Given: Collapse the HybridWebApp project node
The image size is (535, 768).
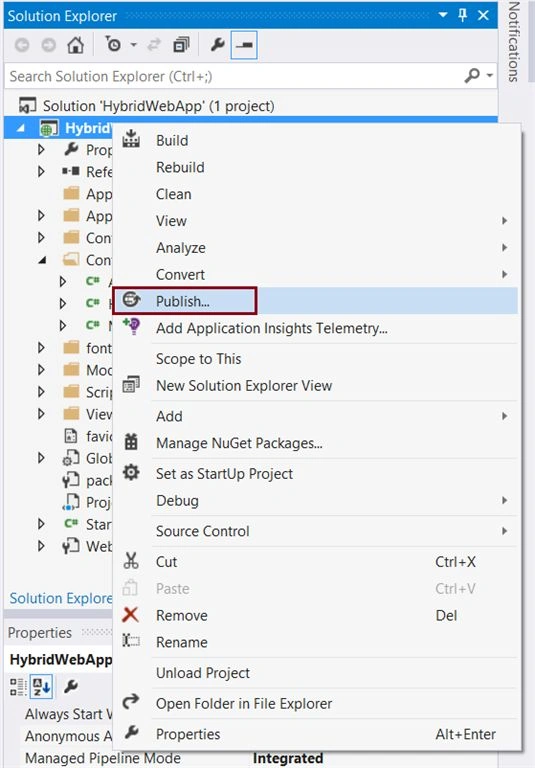Looking at the screenshot, I should (21, 128).
